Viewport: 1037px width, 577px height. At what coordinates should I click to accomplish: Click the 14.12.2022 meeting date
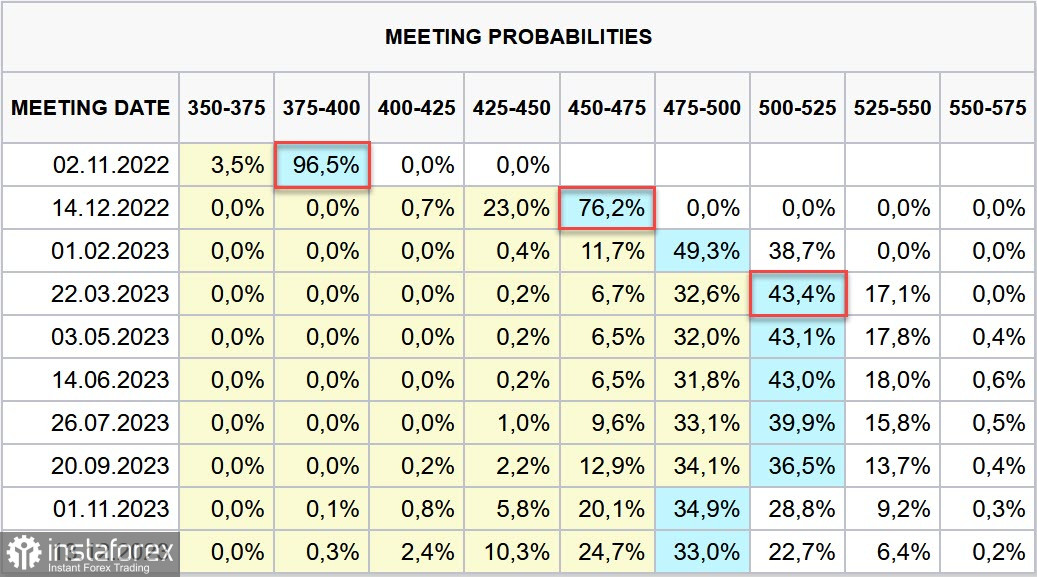[x=110, y=208]
